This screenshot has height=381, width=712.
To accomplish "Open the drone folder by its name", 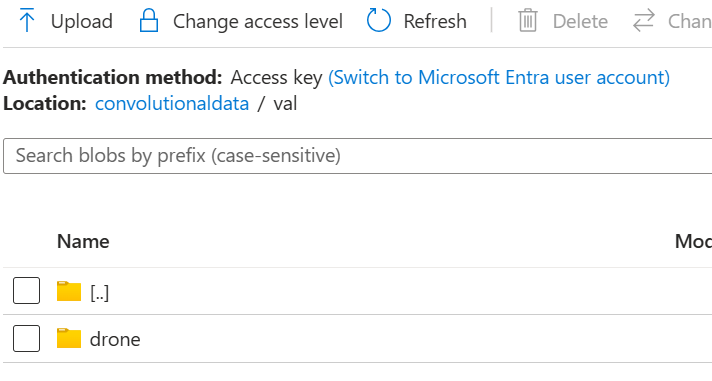I will [x=115, y=339].
